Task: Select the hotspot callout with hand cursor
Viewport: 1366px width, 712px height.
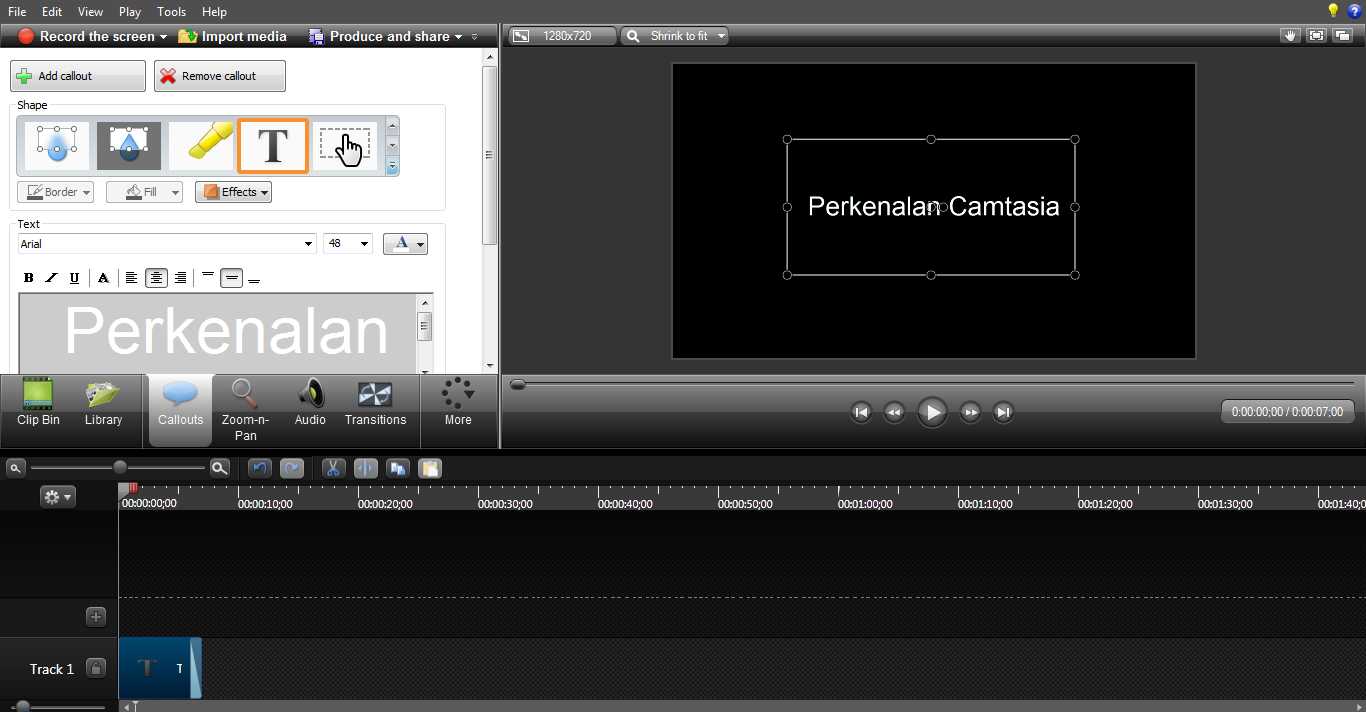Action: [x=345, y=146]
